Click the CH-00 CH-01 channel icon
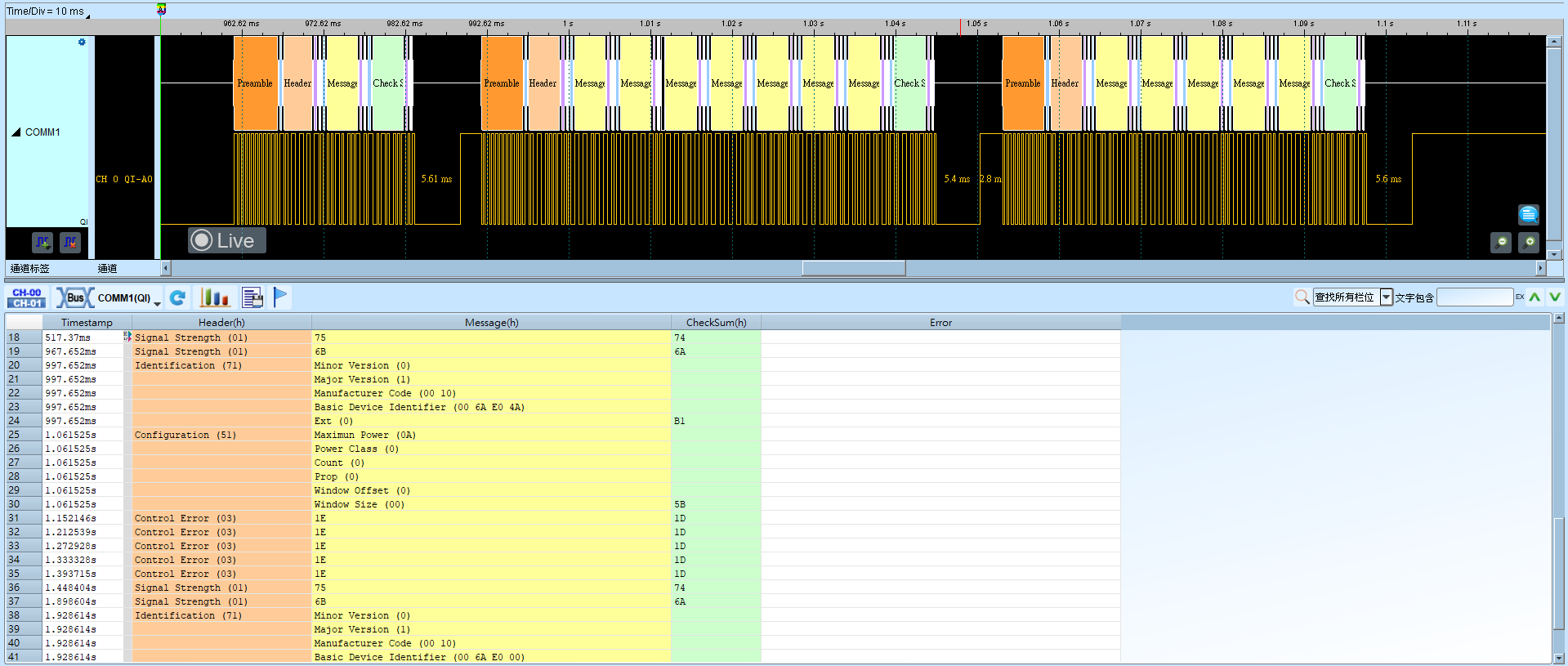The image size is (1568, 666). pos(27,297)
